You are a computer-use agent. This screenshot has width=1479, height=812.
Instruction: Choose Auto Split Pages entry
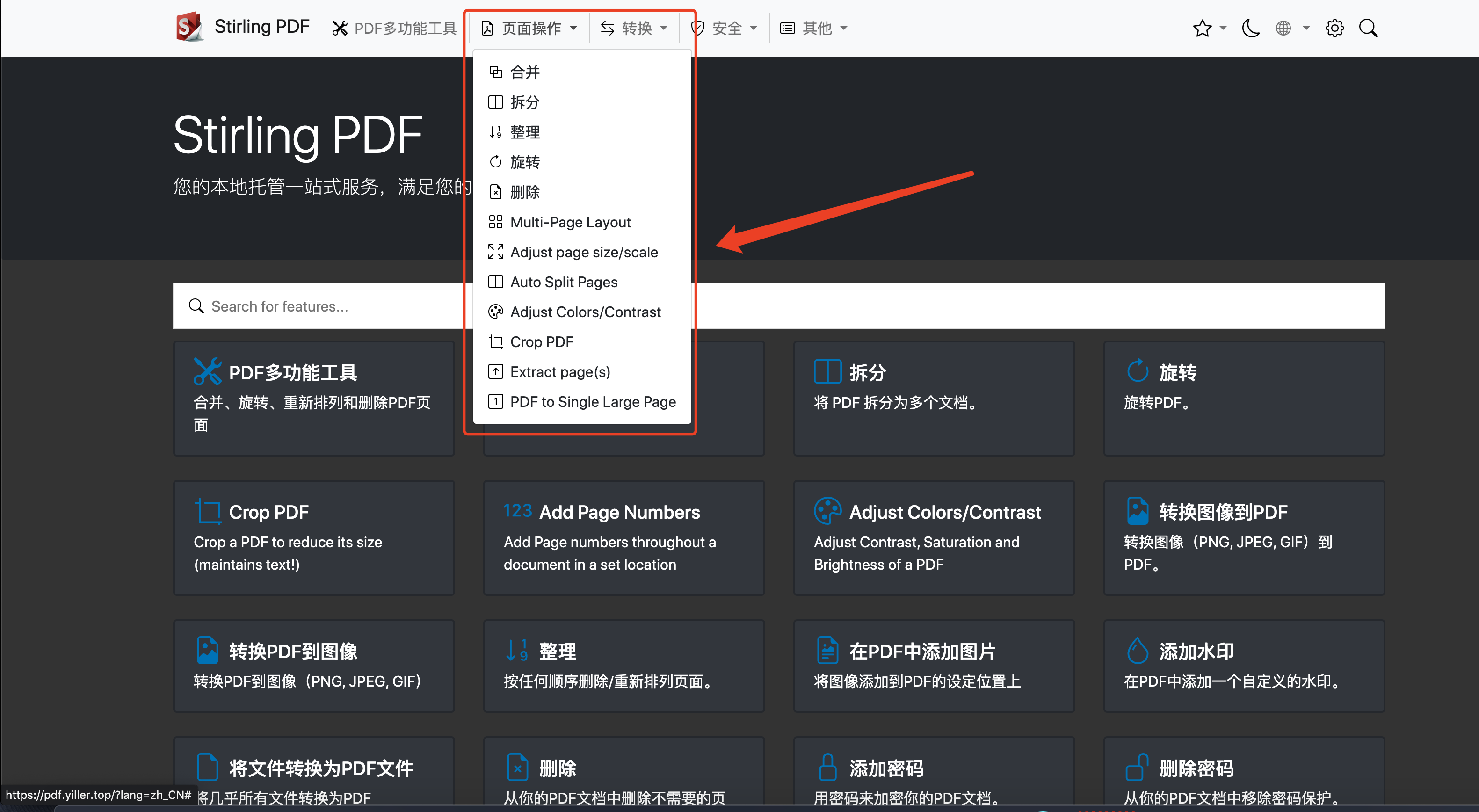point(581,282)
